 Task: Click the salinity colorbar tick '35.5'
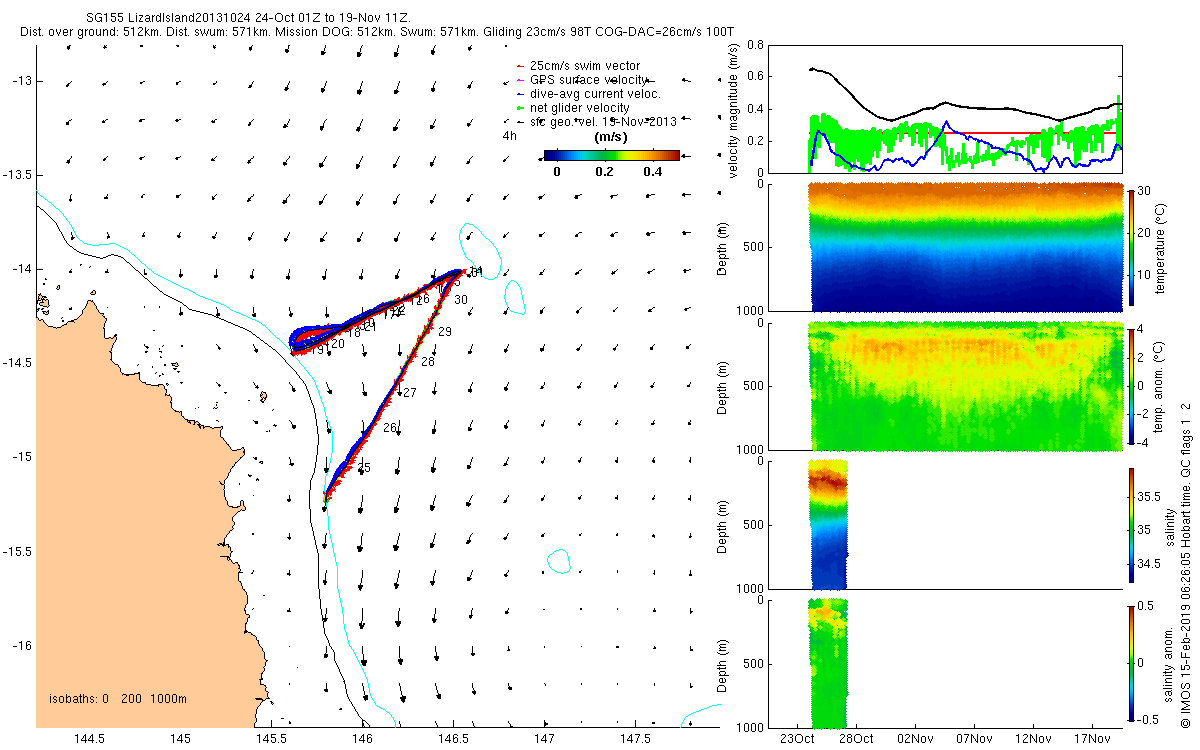(x=1151, y=496)
